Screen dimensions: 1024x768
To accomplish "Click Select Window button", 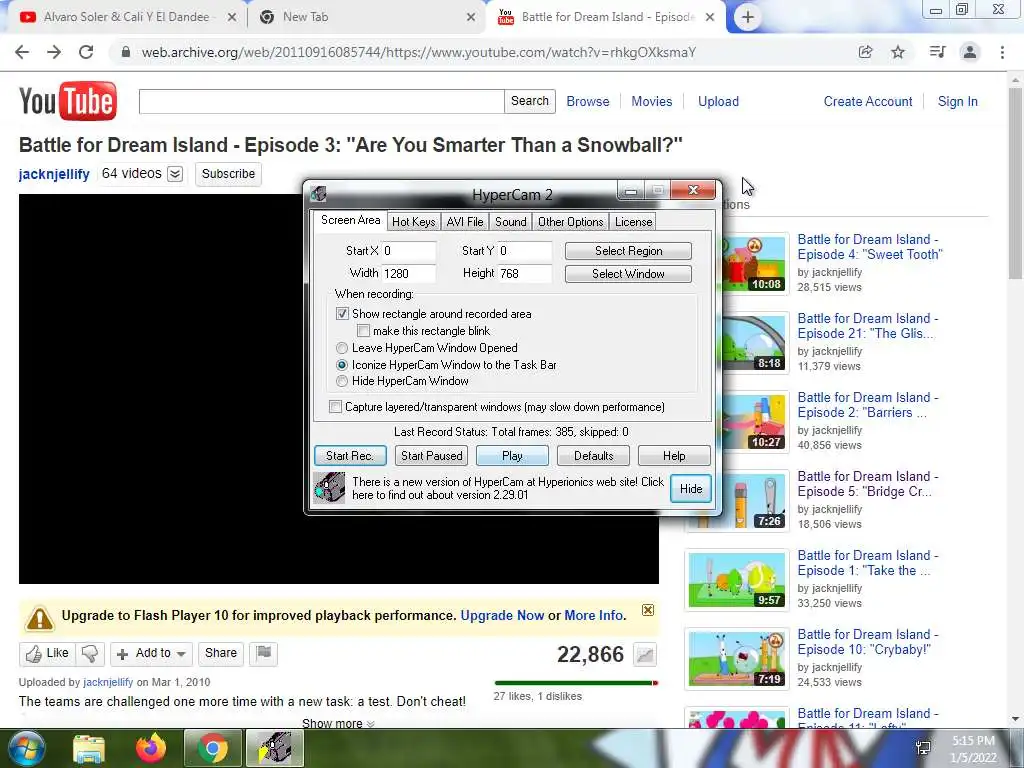I will (628, 274).
